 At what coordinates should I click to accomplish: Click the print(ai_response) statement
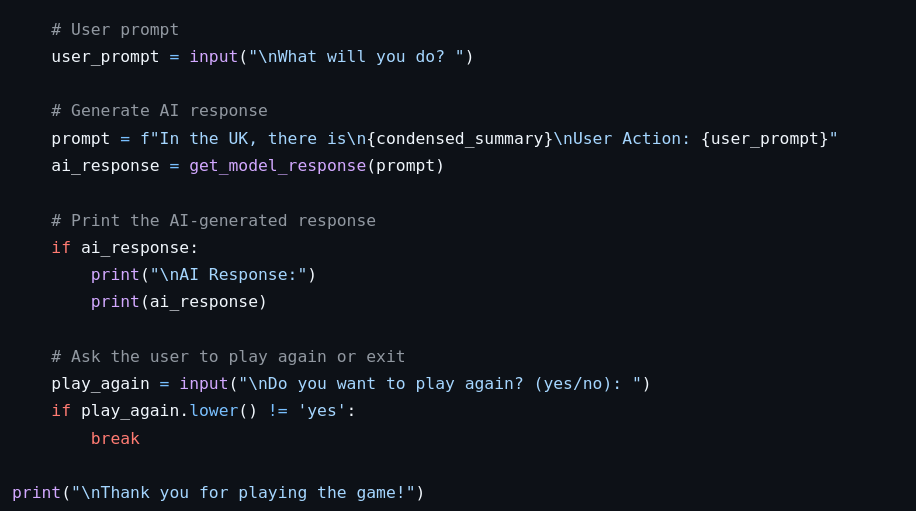click(x=178, y=302)
